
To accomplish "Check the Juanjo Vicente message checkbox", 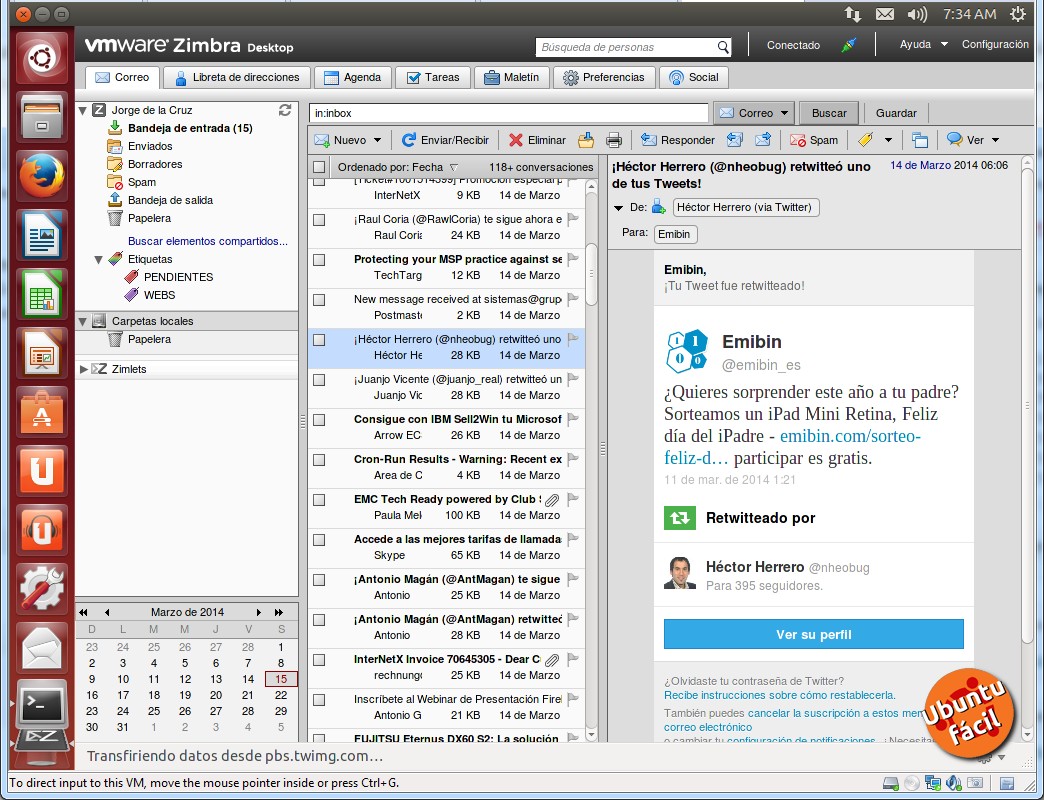I will [x=319, y=379].
